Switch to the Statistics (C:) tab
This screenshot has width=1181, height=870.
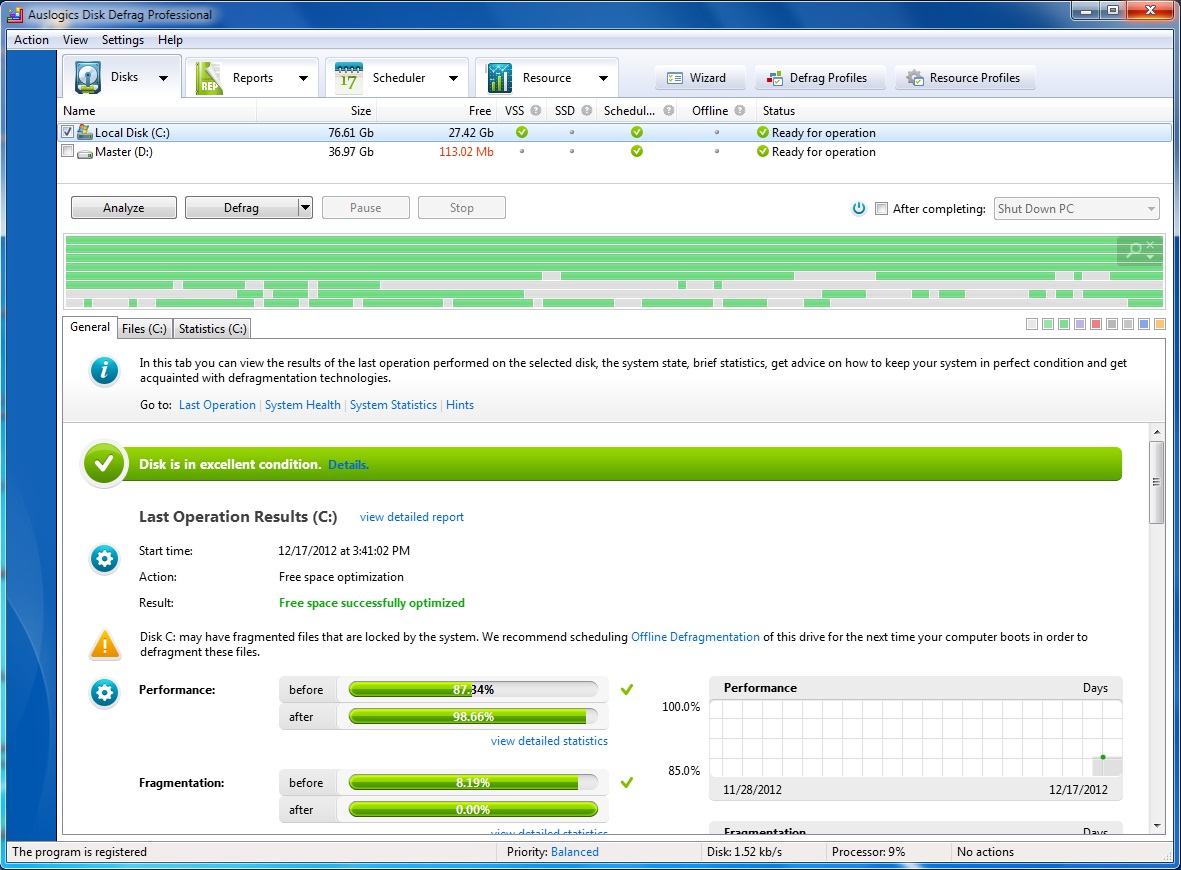(x=212, y=328)
